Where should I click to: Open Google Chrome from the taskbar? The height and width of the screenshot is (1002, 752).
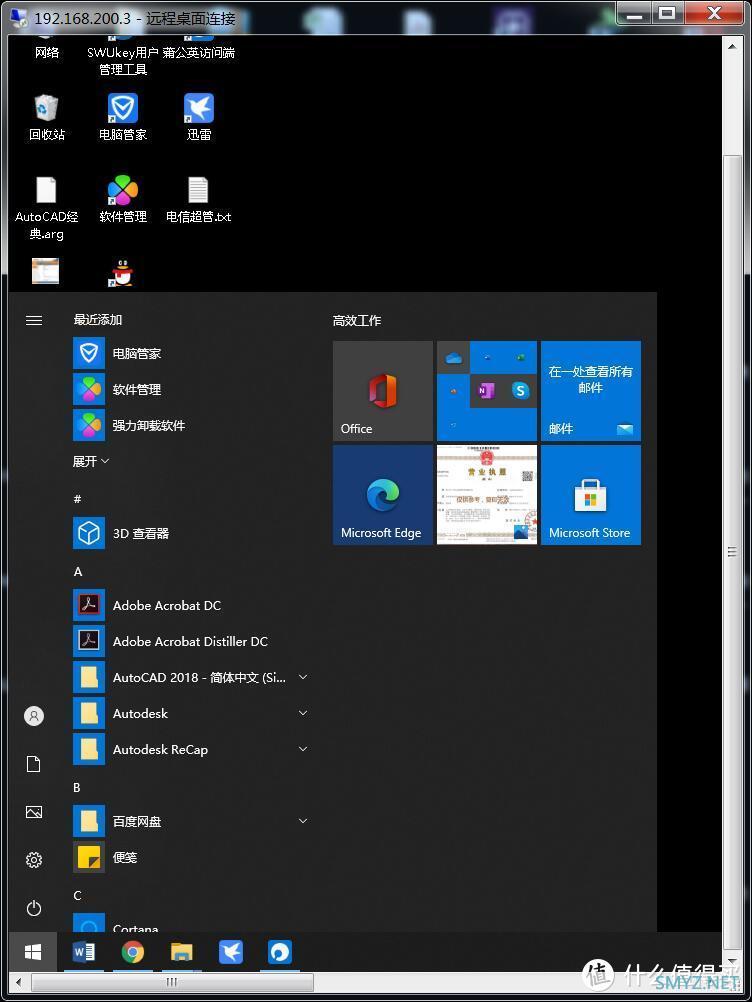click(x=132, y=952)
